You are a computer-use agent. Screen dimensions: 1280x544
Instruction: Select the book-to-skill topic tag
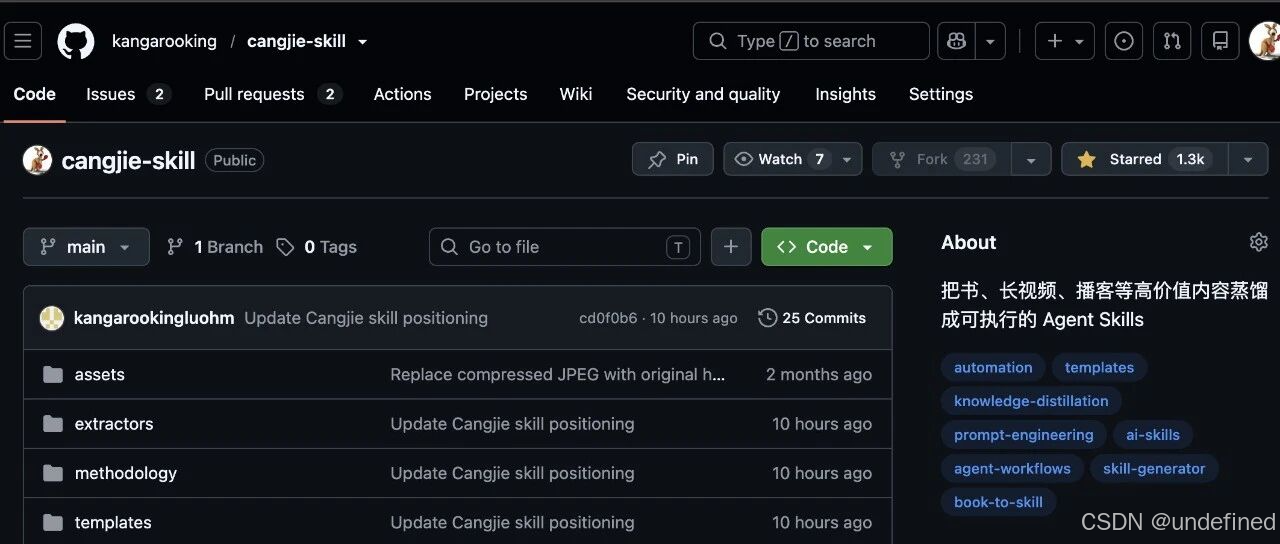tap(998, 502)
